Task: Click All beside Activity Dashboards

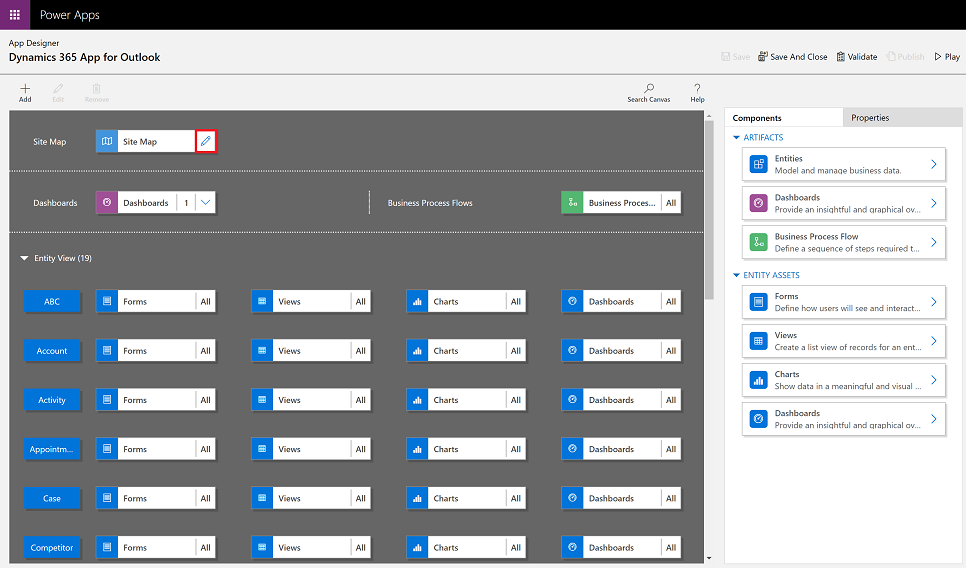Action: 671,400
